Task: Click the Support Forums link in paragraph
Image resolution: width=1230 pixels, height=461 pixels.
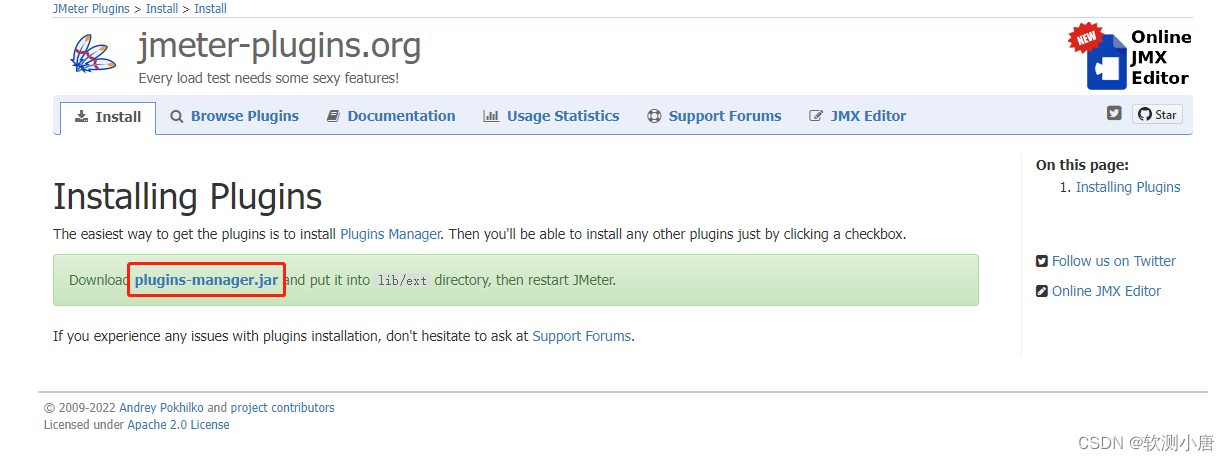Action: (x=582, y=336)
